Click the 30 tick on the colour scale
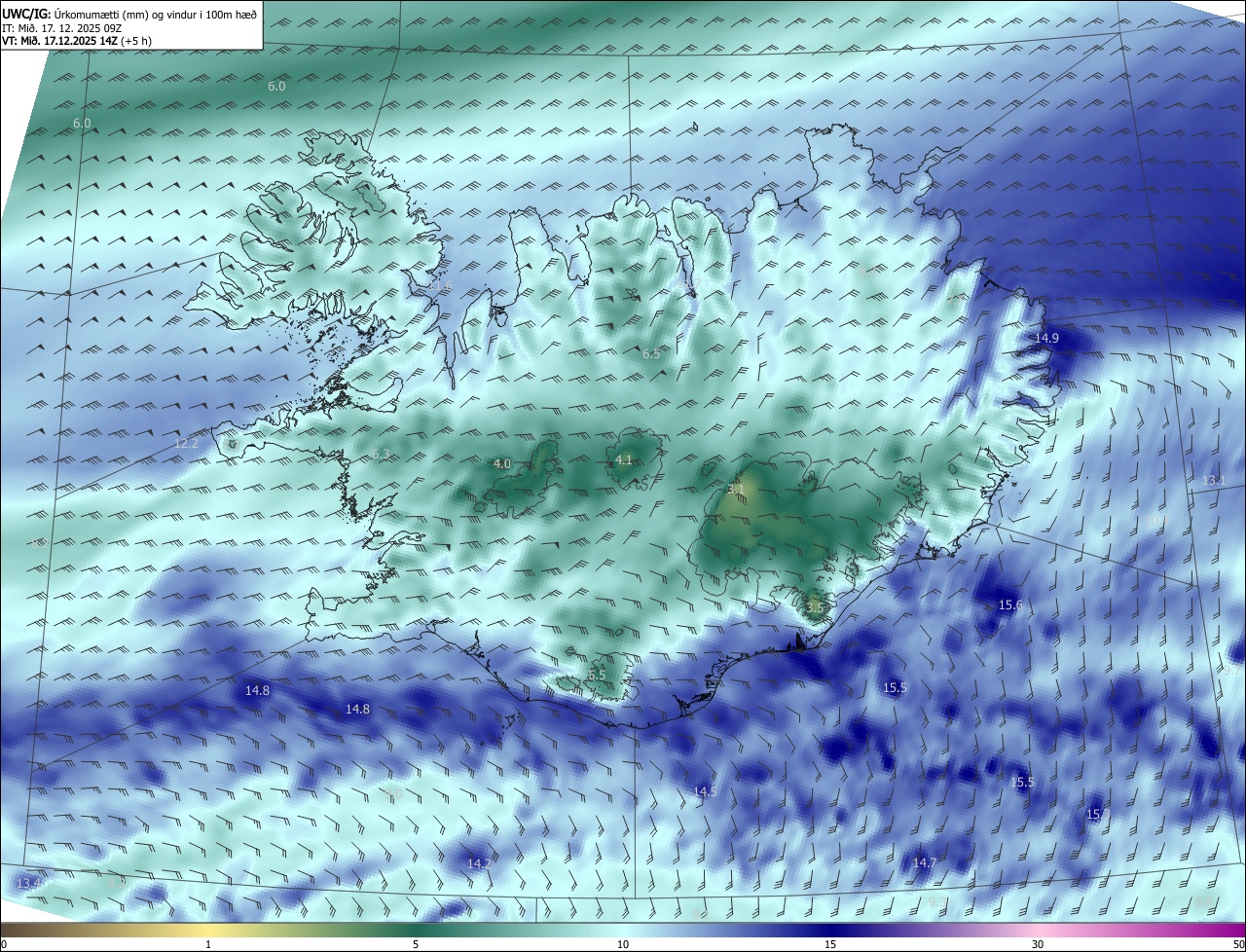Viewport: 1246px width, 952px height. click(x=1038, y=944)
